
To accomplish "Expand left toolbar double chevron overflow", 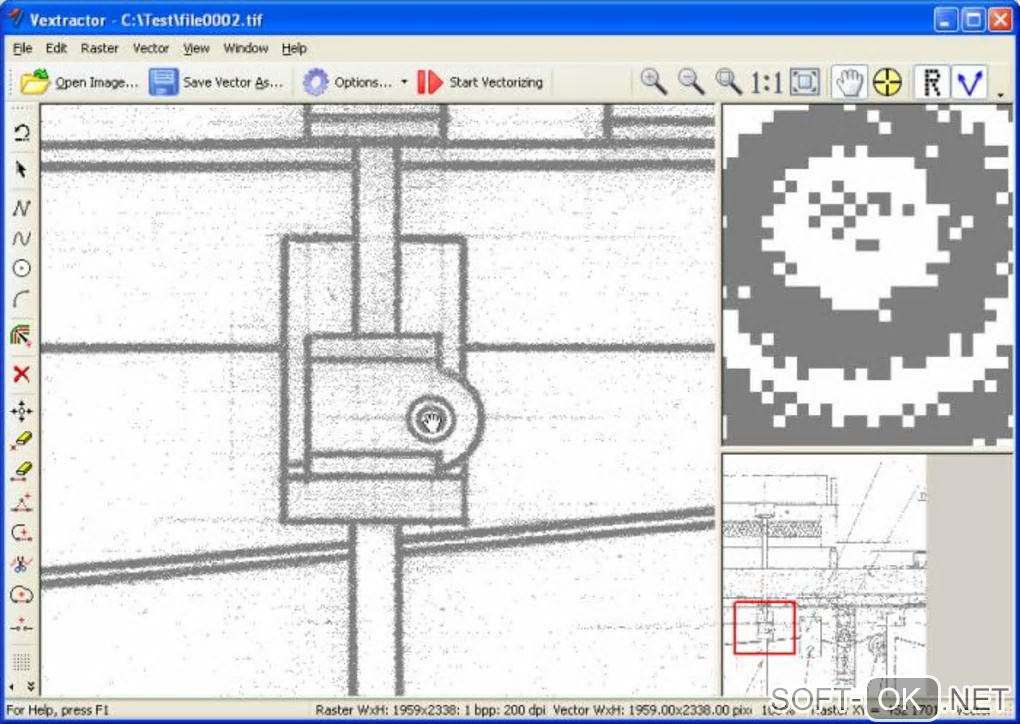I will point(31,686).
